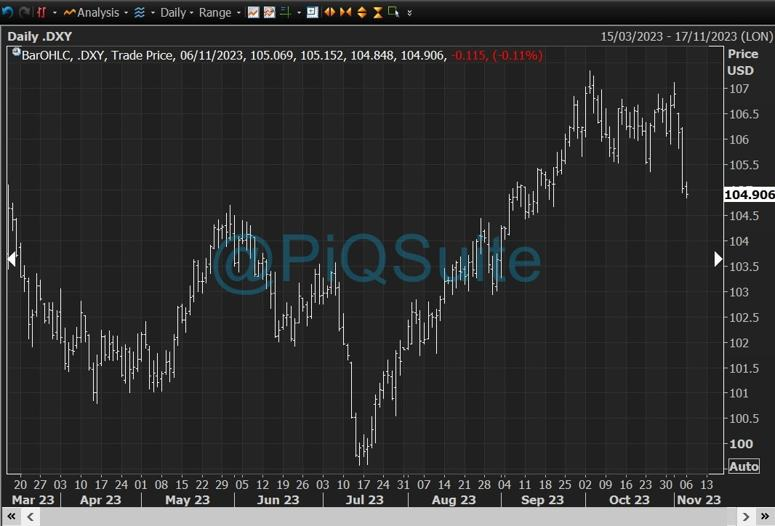This screenshot has height=526, width=775.
Task: Select the red bar chart-type icon
Action: pyautogui.click(x=42, y=12)
